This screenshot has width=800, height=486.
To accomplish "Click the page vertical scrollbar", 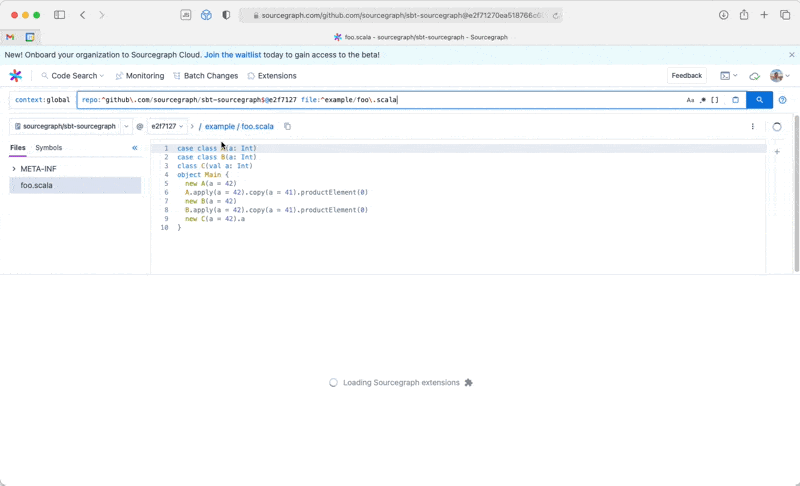I will coord(797,194).
